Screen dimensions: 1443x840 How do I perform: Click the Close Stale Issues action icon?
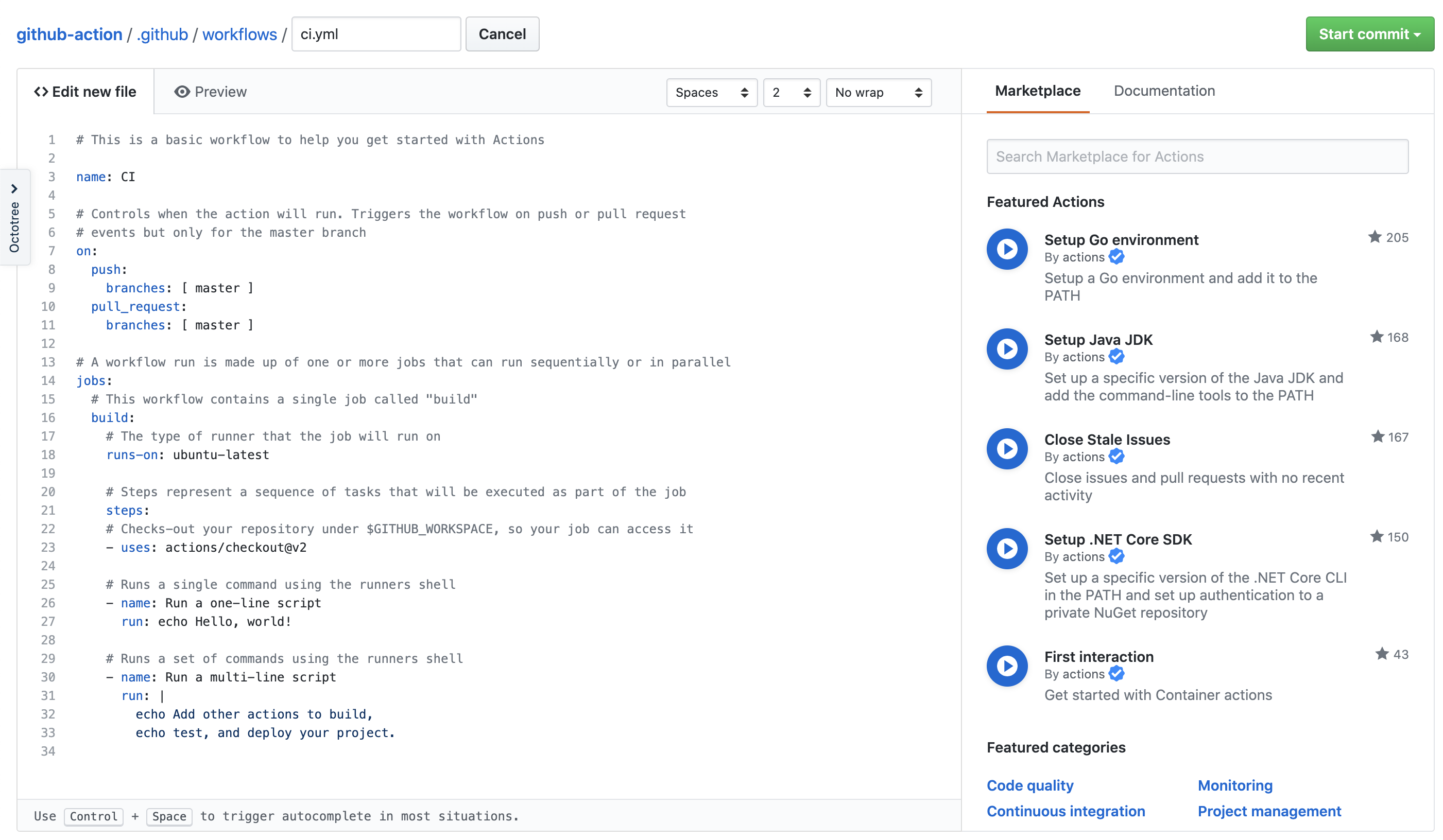(x=1007, y=449)
